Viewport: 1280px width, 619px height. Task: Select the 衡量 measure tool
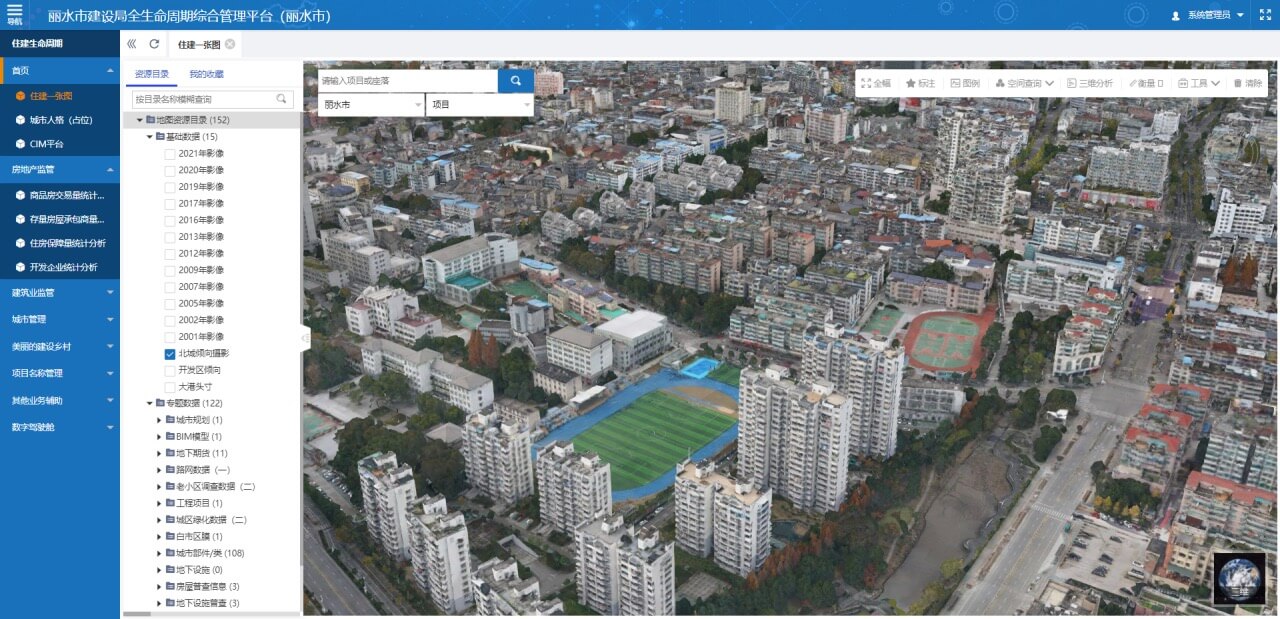click(1146, 83)
